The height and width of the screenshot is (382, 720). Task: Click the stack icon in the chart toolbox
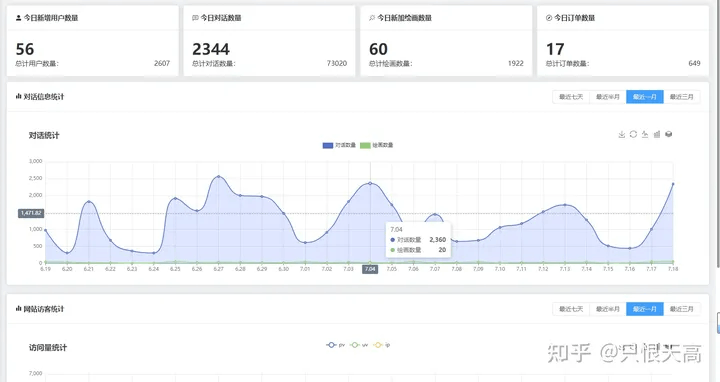669,134
